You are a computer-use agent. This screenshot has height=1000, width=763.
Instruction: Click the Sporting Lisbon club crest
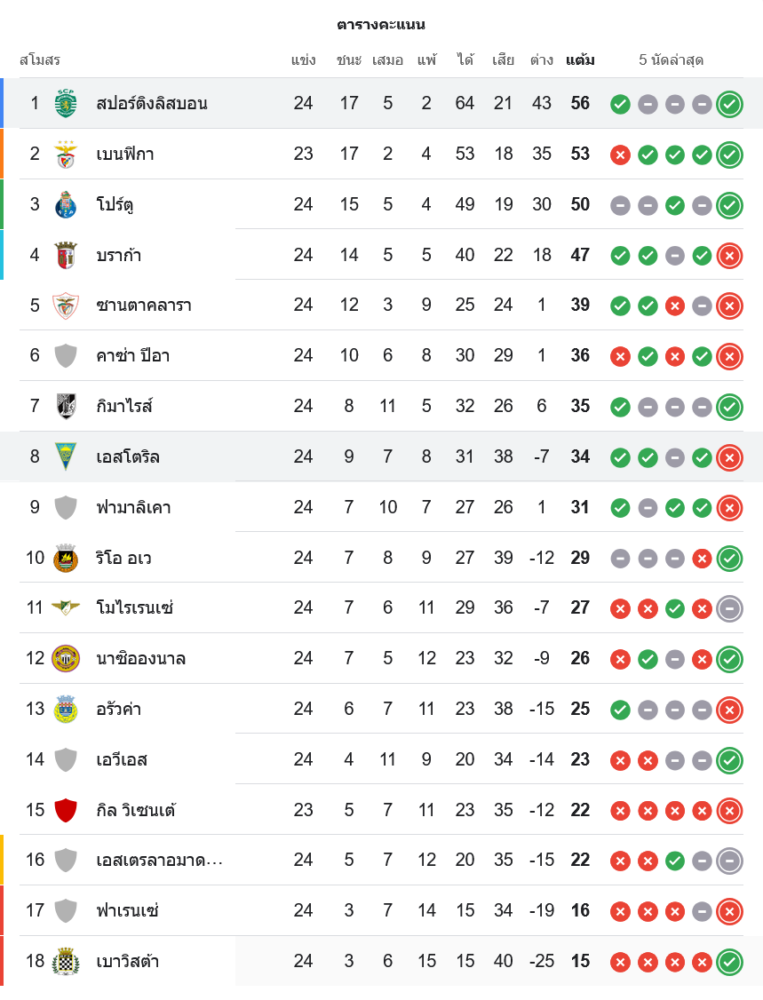coord(66,103)
